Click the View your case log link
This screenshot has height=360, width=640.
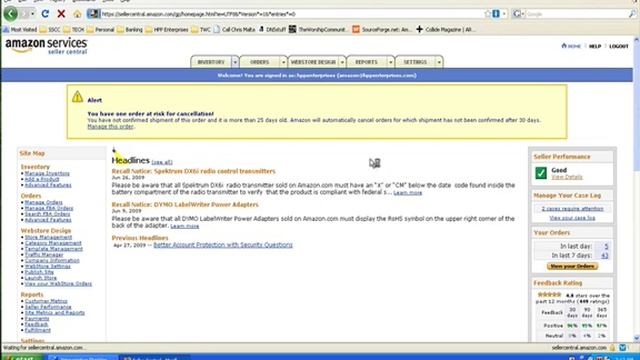click(572, 218)
